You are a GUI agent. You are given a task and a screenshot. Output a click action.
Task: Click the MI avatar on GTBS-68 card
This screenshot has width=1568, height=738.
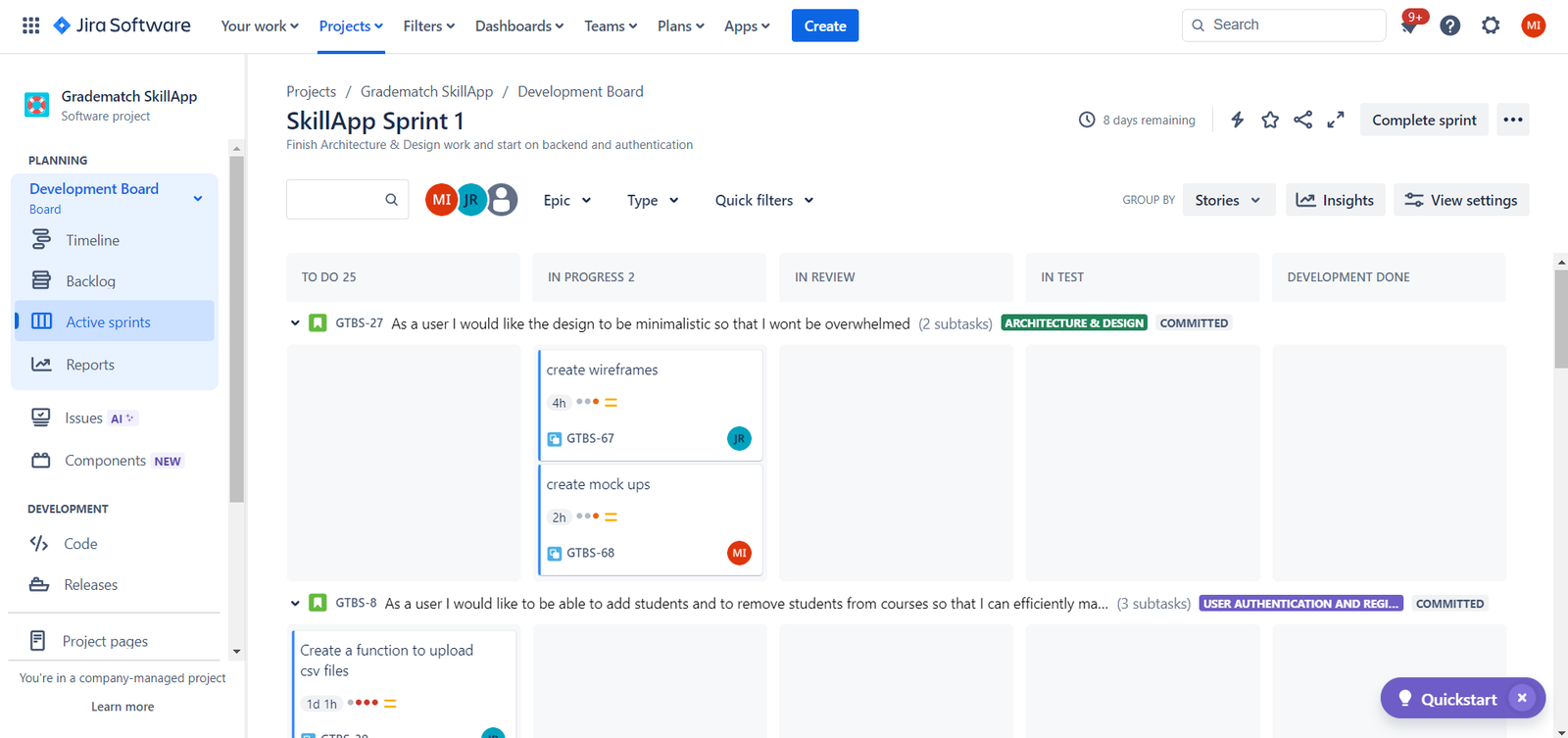coord(739,553)
